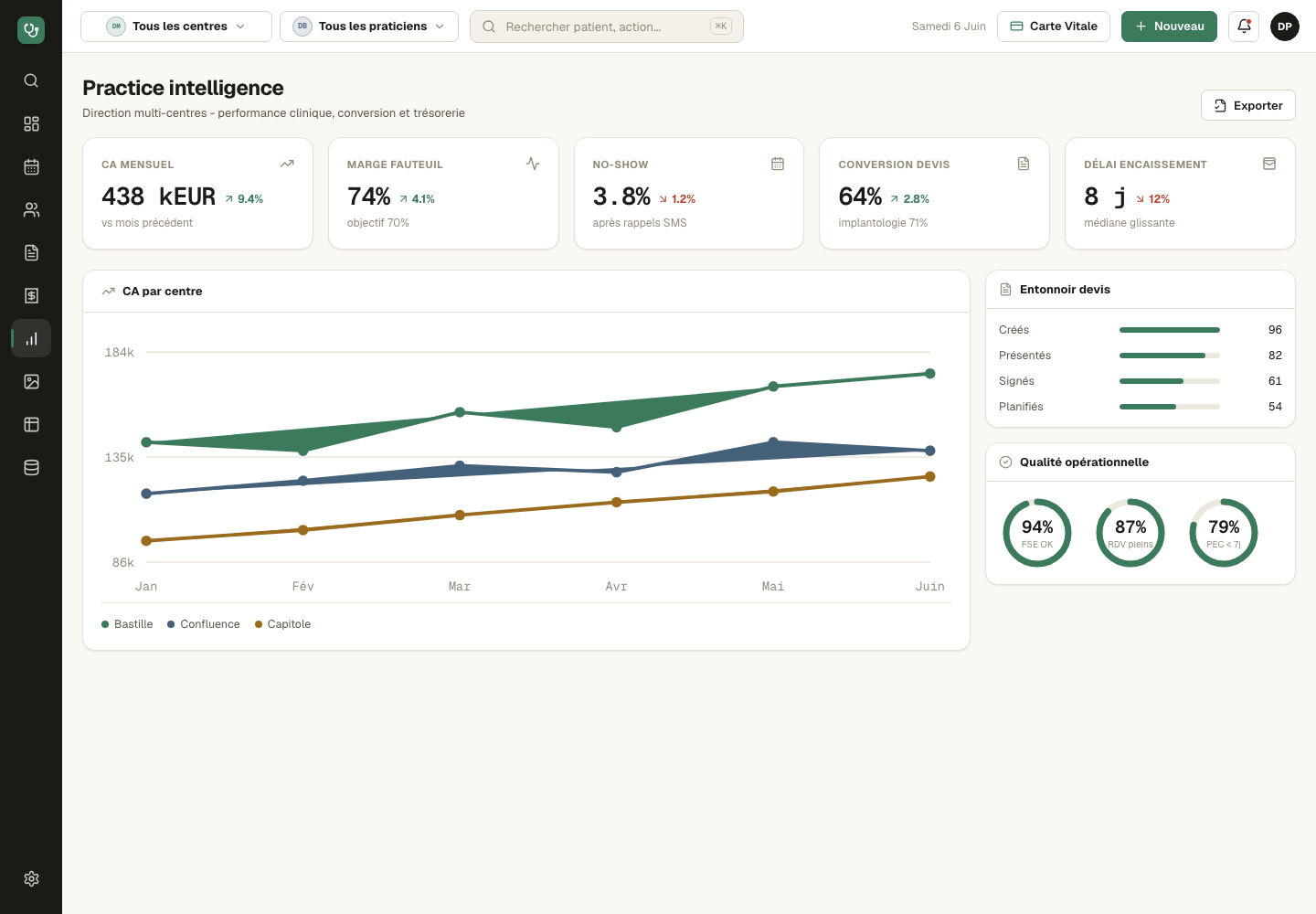Open the calendar icon in sidebar

[x=31, y=166]
